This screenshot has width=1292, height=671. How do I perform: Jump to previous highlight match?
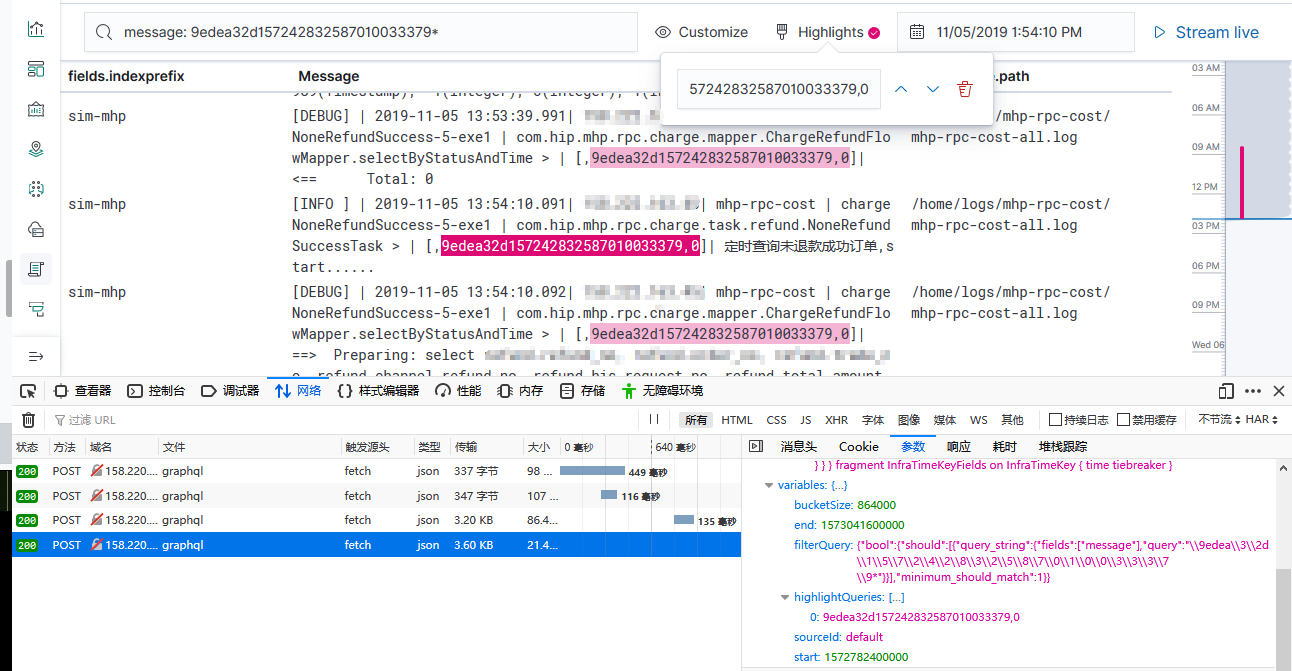coord(901,89)
